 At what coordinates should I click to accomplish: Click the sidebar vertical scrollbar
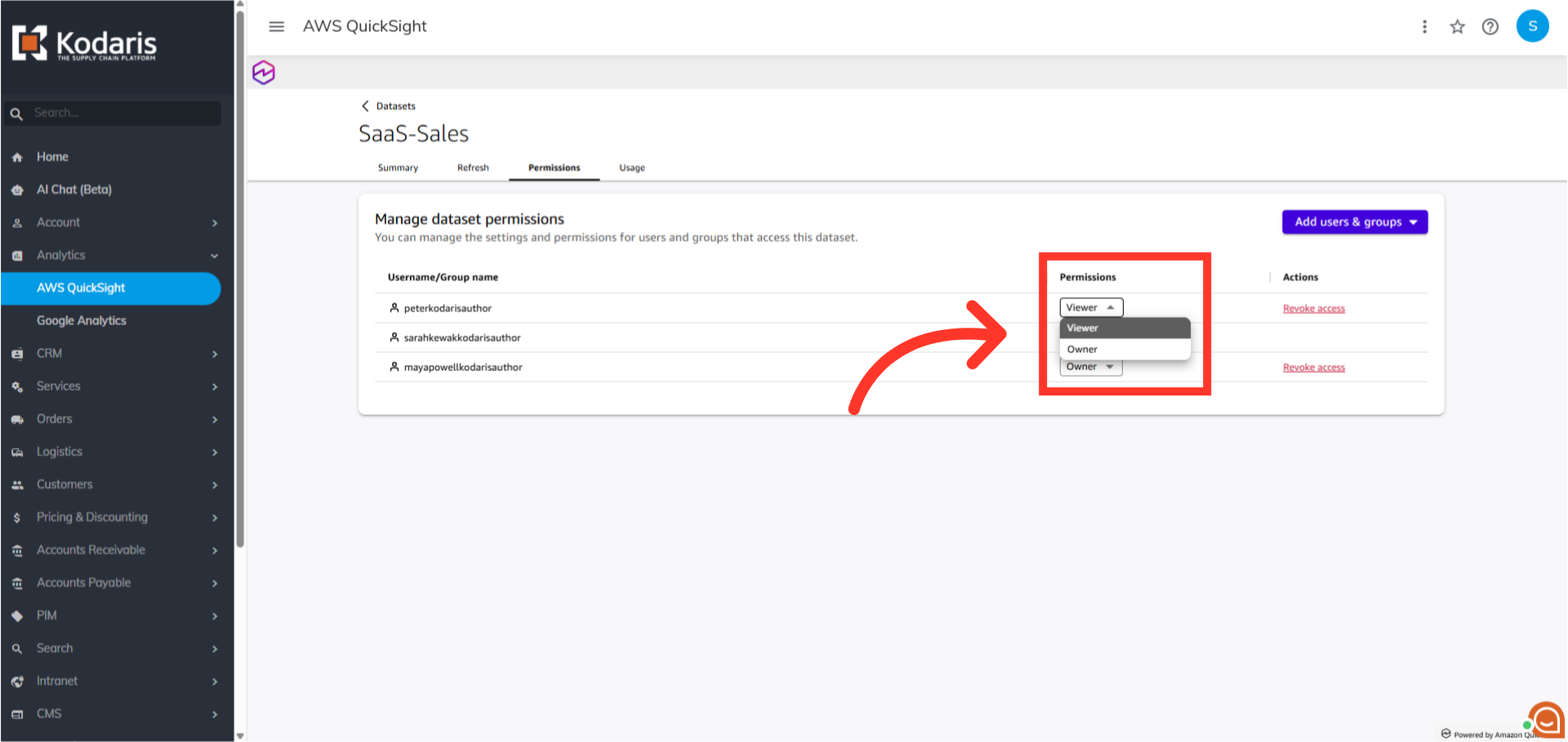tap(240, 278)
